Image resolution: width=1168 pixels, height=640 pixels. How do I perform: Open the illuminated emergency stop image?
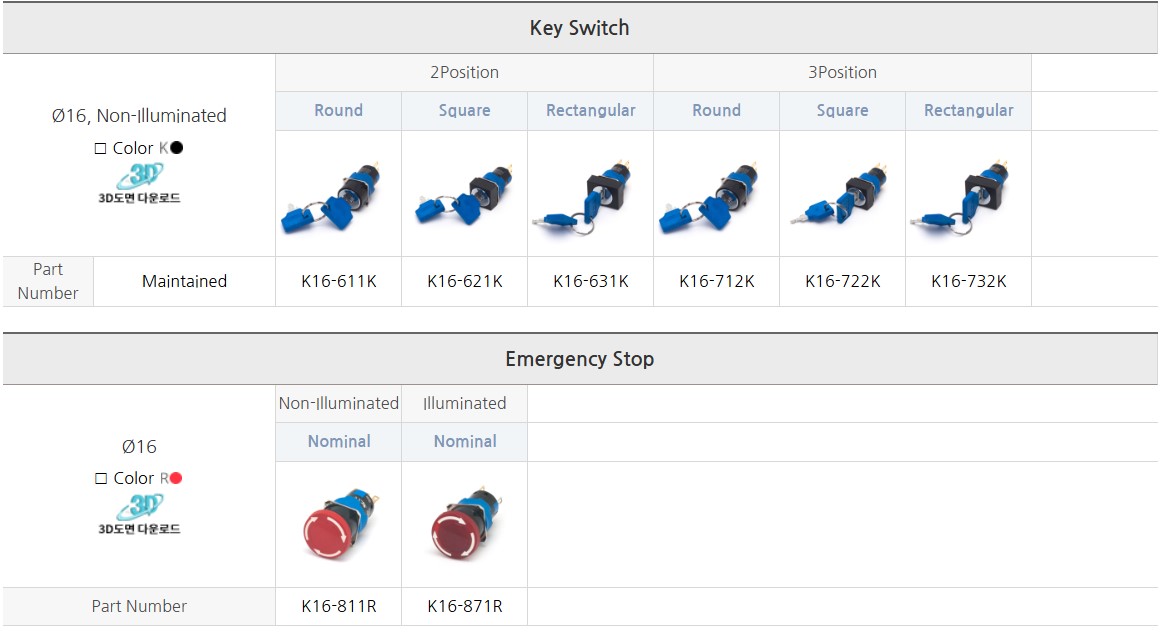click(x=465, y=524)
